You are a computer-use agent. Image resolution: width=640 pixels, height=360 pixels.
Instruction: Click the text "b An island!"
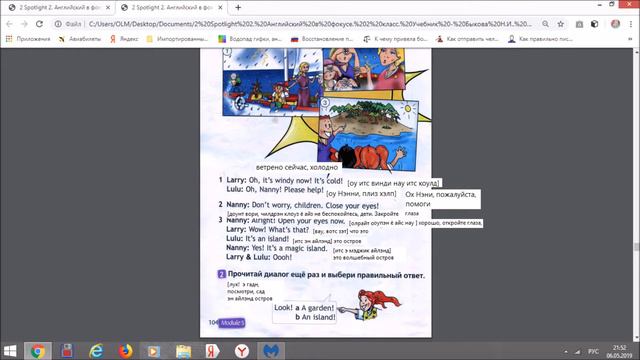(x=315, y=317)
